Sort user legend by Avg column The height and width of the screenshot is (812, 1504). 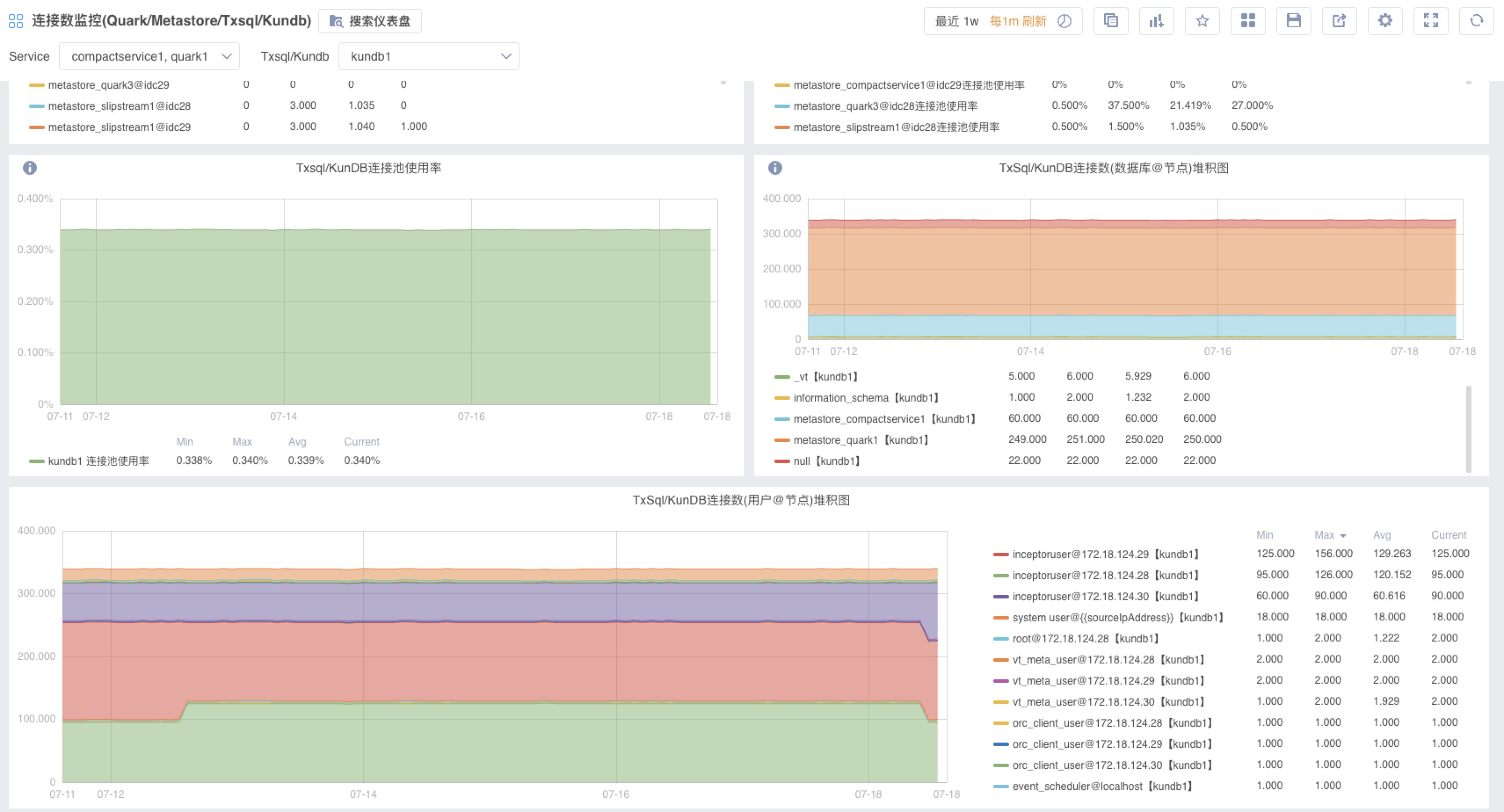1381,535
